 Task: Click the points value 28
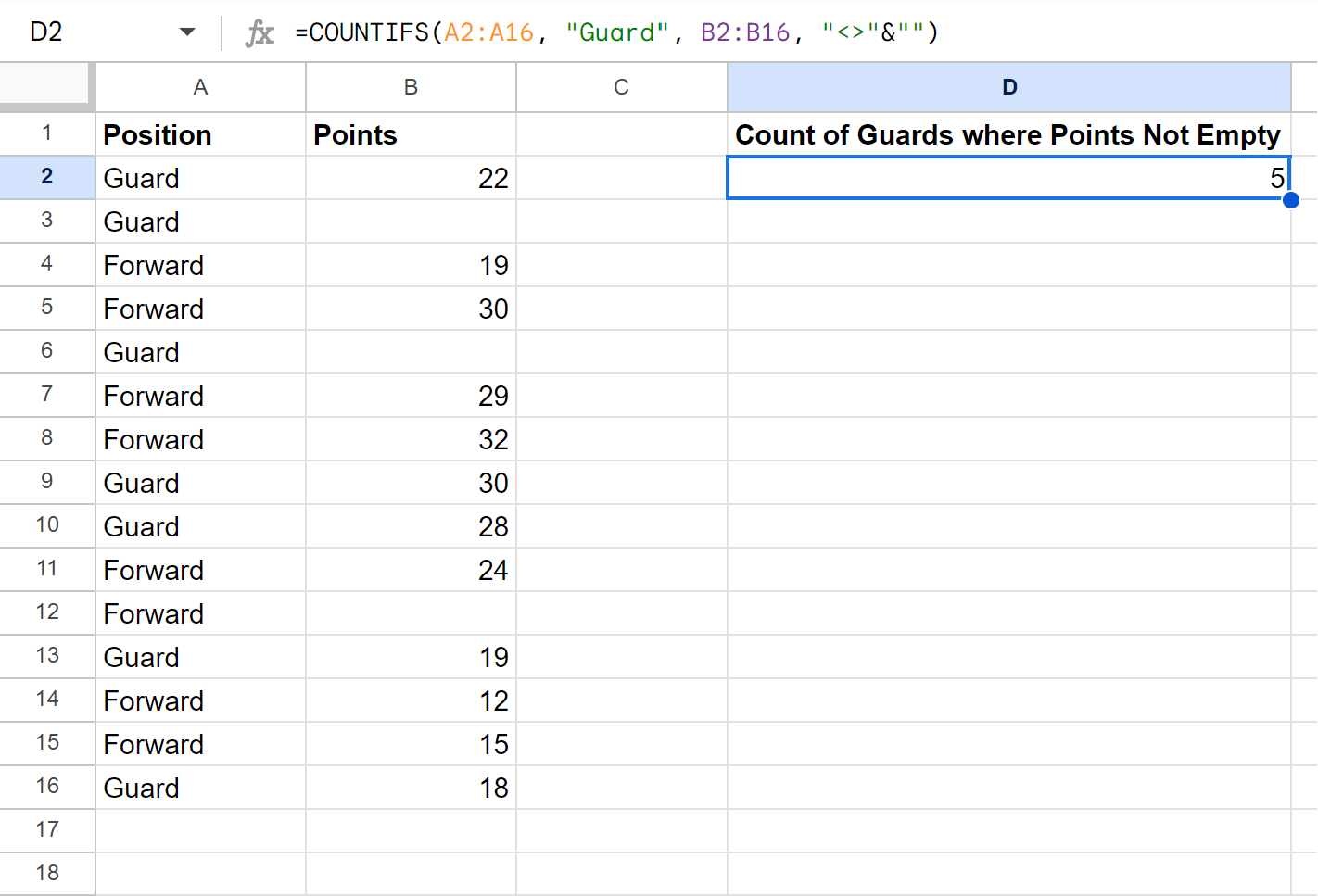[411, 526]
